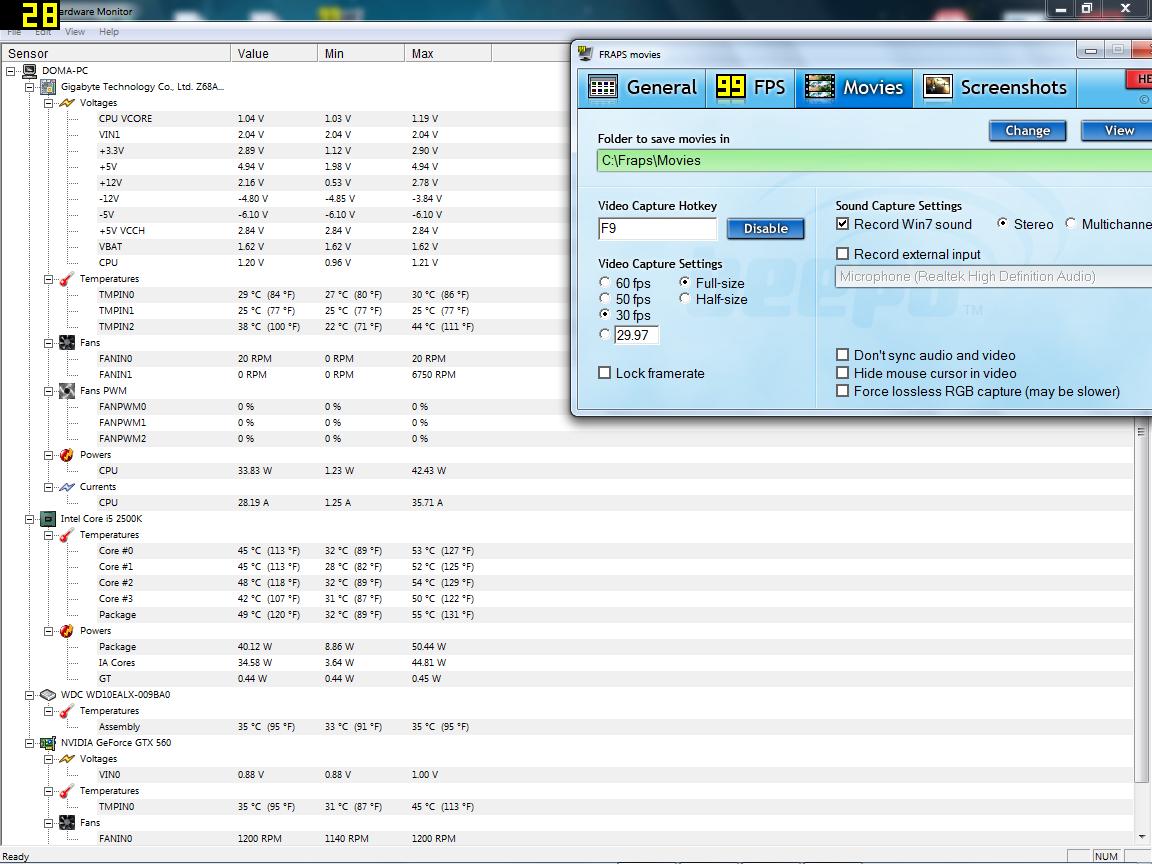The image size is (1152, 864).
Task: Collapse the Gigabyte Technology node
Action: (29, 87)
